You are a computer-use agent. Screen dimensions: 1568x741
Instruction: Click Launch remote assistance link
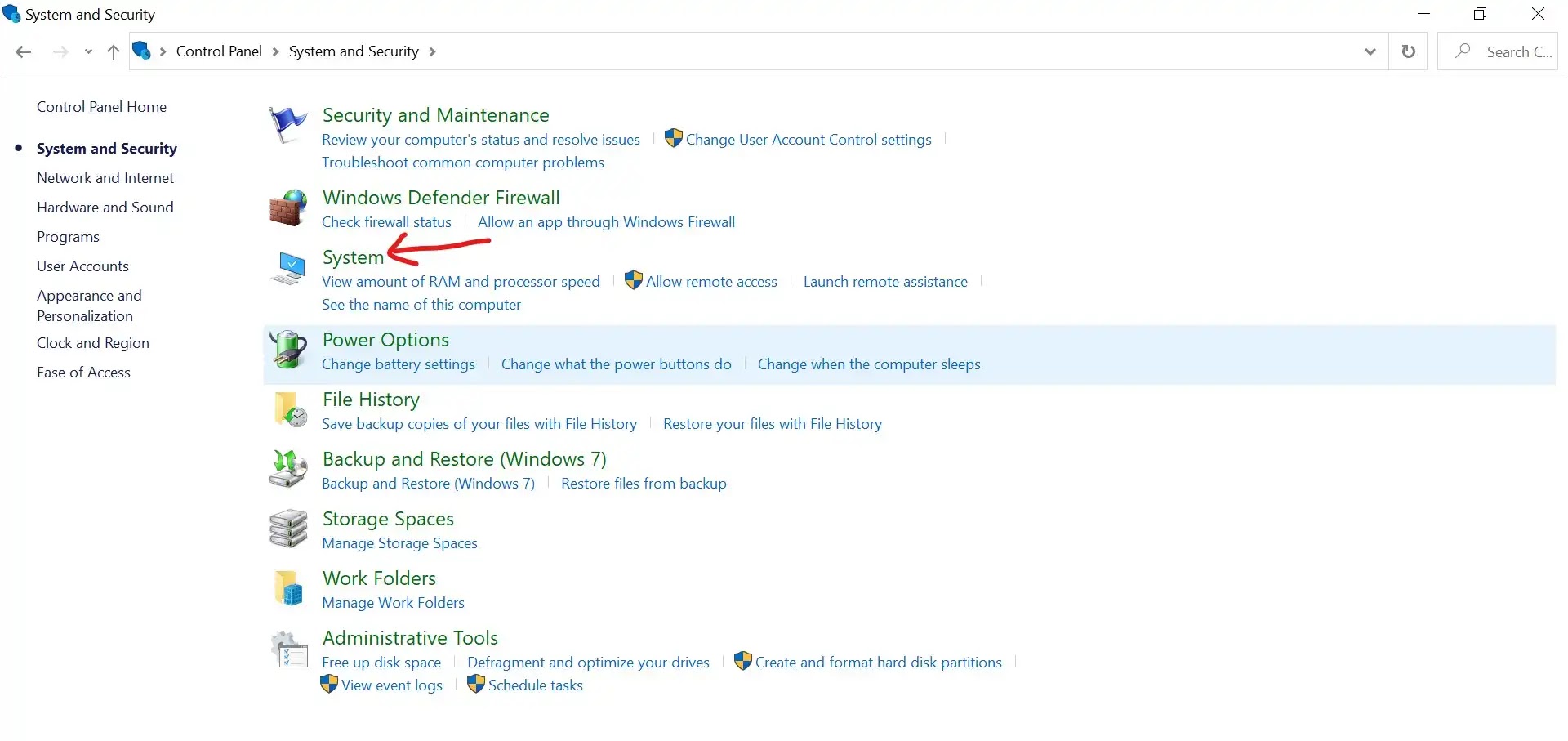885,282
